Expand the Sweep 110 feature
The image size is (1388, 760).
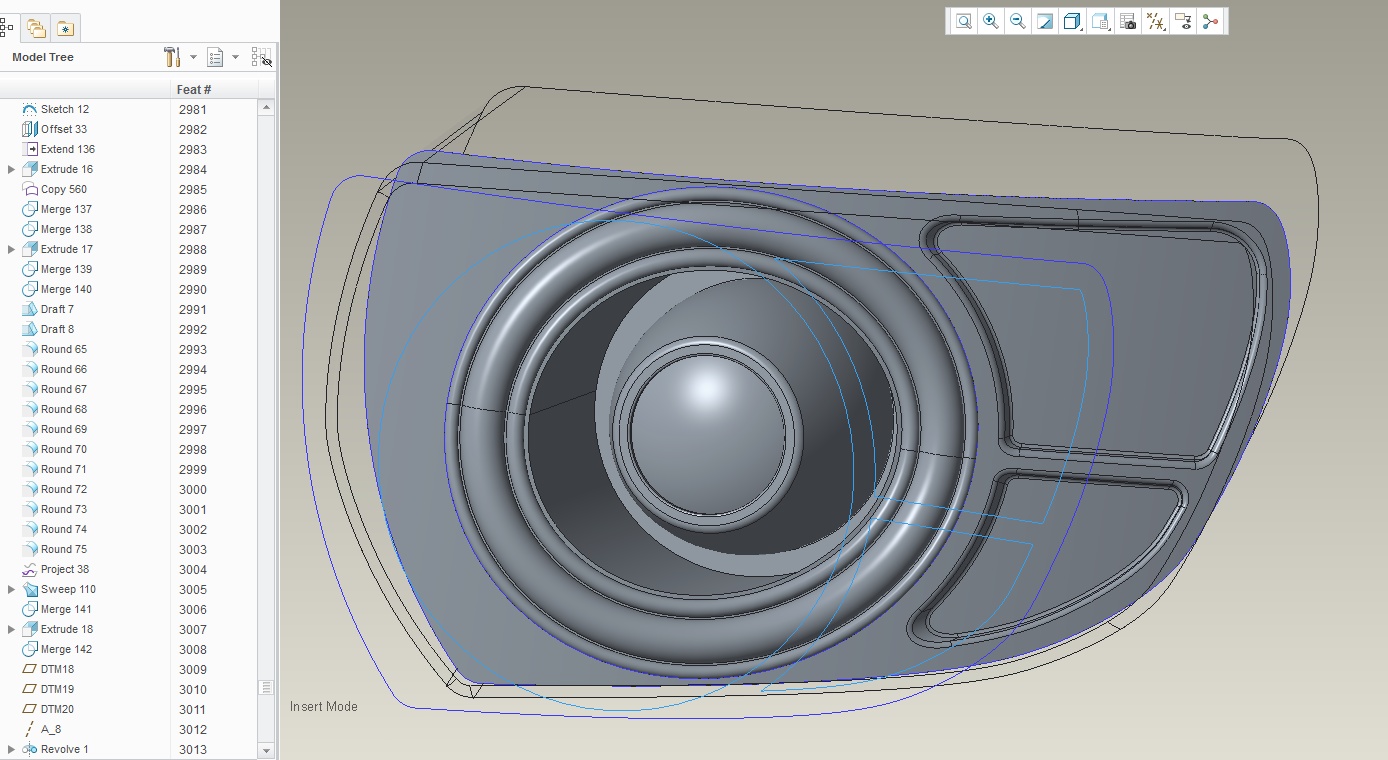11,589
